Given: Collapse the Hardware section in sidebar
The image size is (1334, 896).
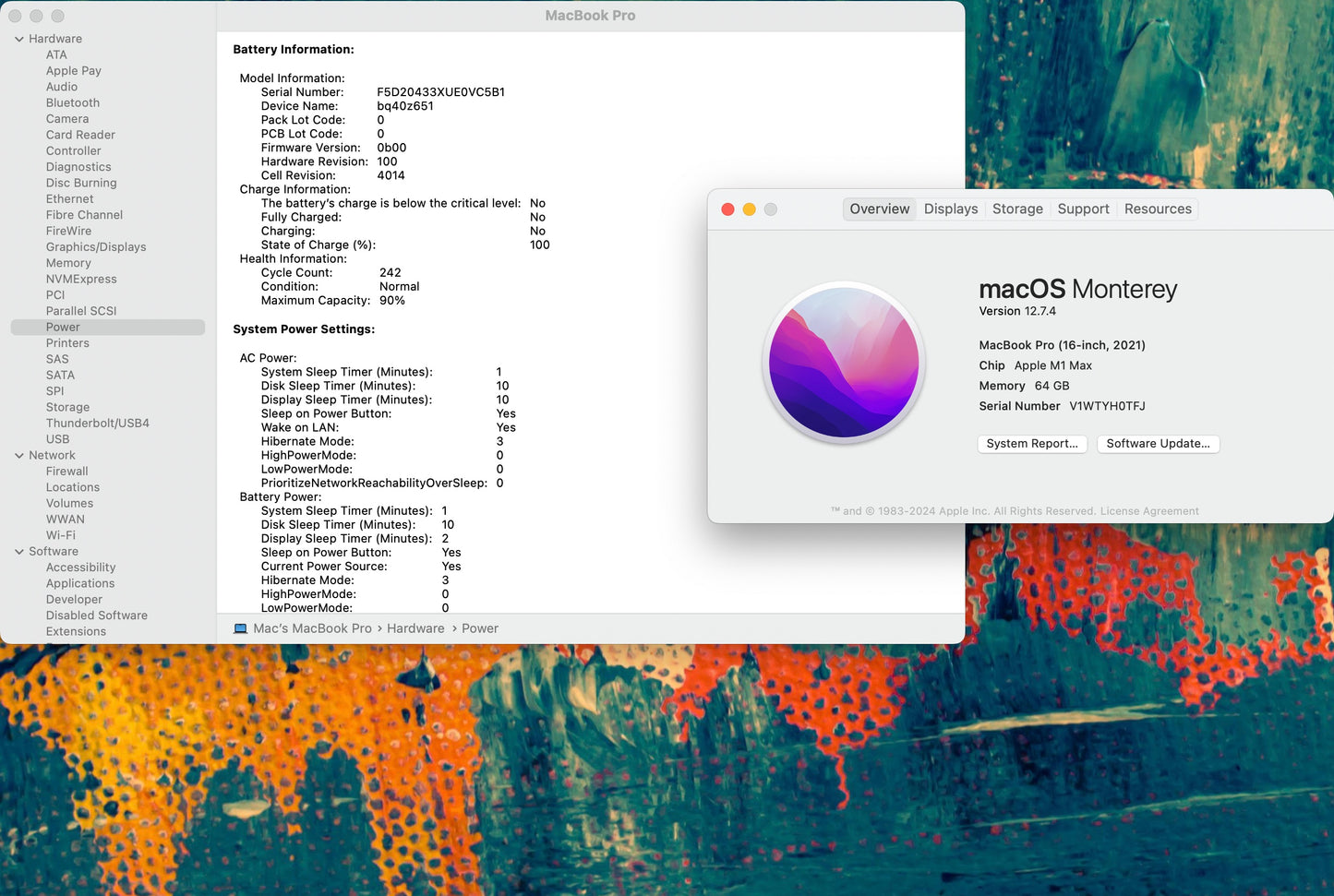Looking at the screenshot, I should coord(18,39).
